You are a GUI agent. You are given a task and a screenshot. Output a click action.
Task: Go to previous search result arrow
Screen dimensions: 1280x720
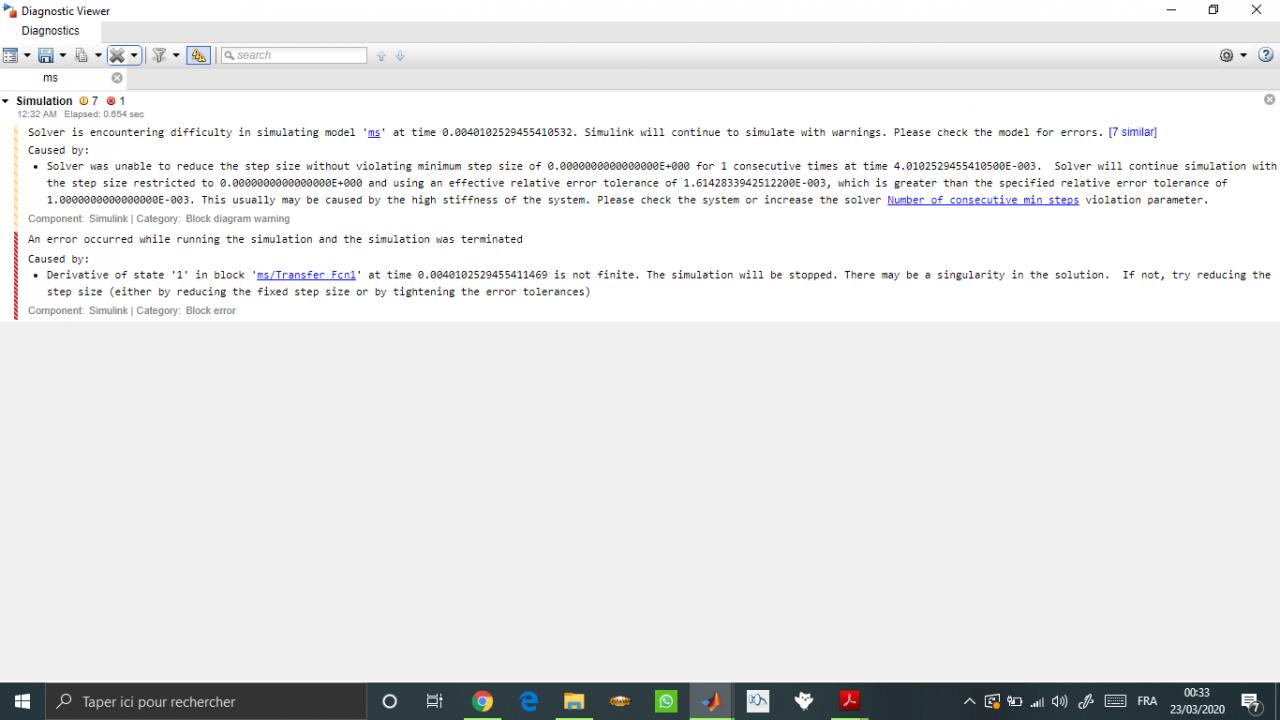point(381,56)
